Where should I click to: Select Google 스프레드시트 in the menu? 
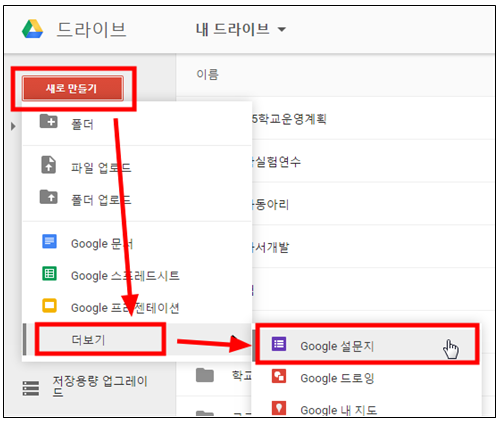(x=137, y=275)
